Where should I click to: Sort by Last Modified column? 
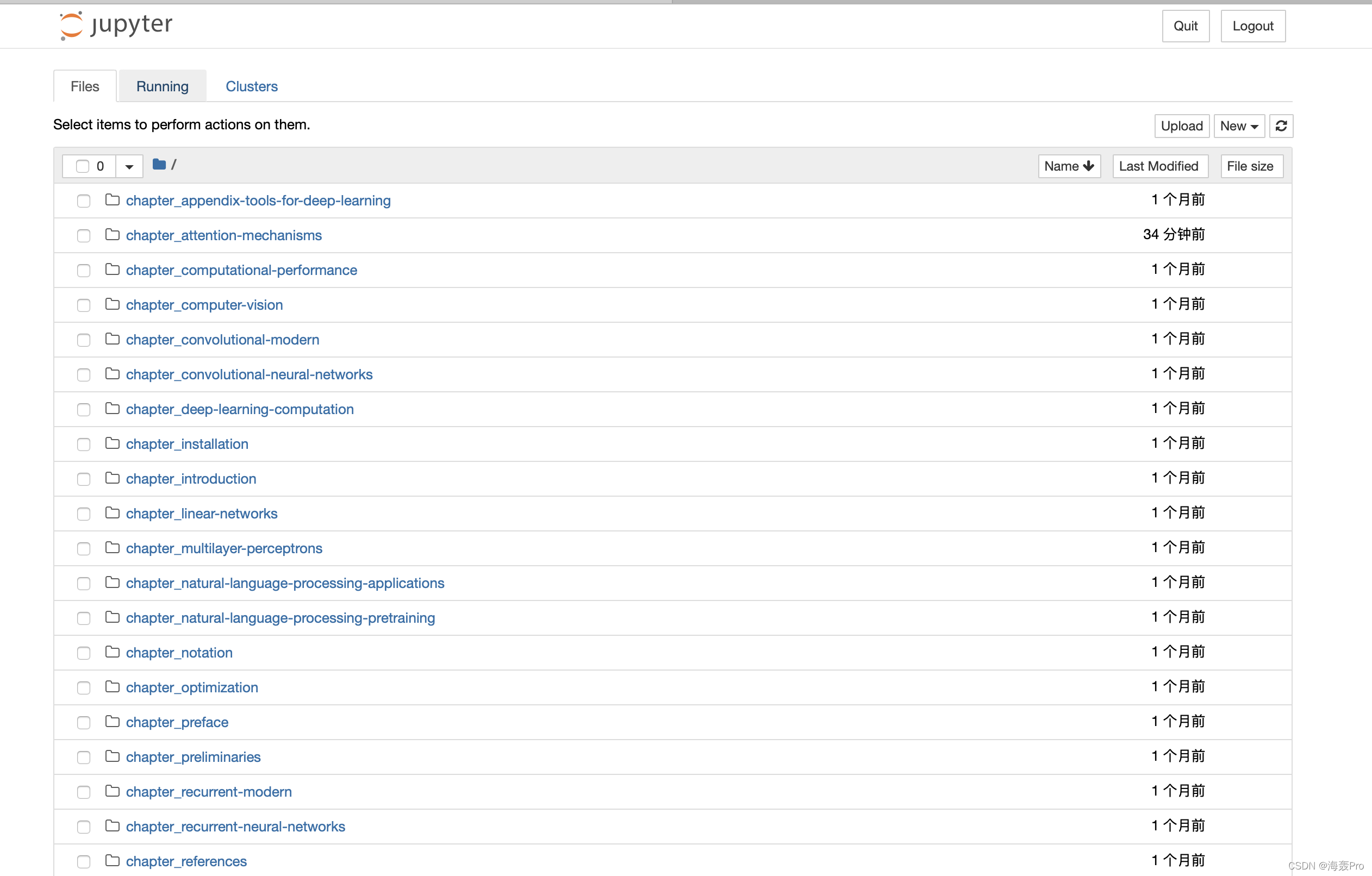click(x=1159, y=166)
